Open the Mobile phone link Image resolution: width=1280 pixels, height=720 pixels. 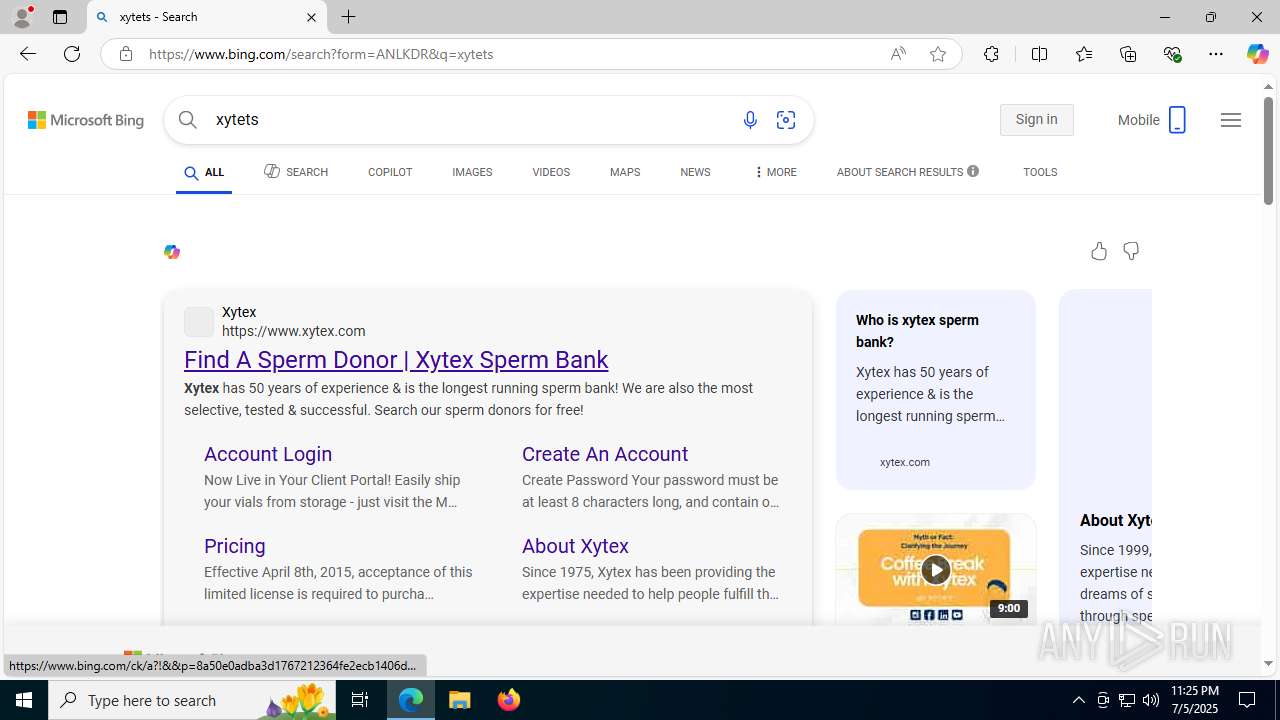[1152, 120]
